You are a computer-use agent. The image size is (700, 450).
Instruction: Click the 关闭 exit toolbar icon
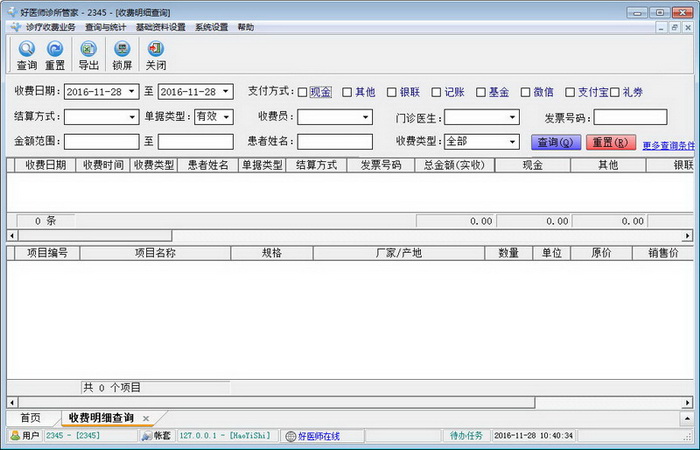click(x=156, y=49)
